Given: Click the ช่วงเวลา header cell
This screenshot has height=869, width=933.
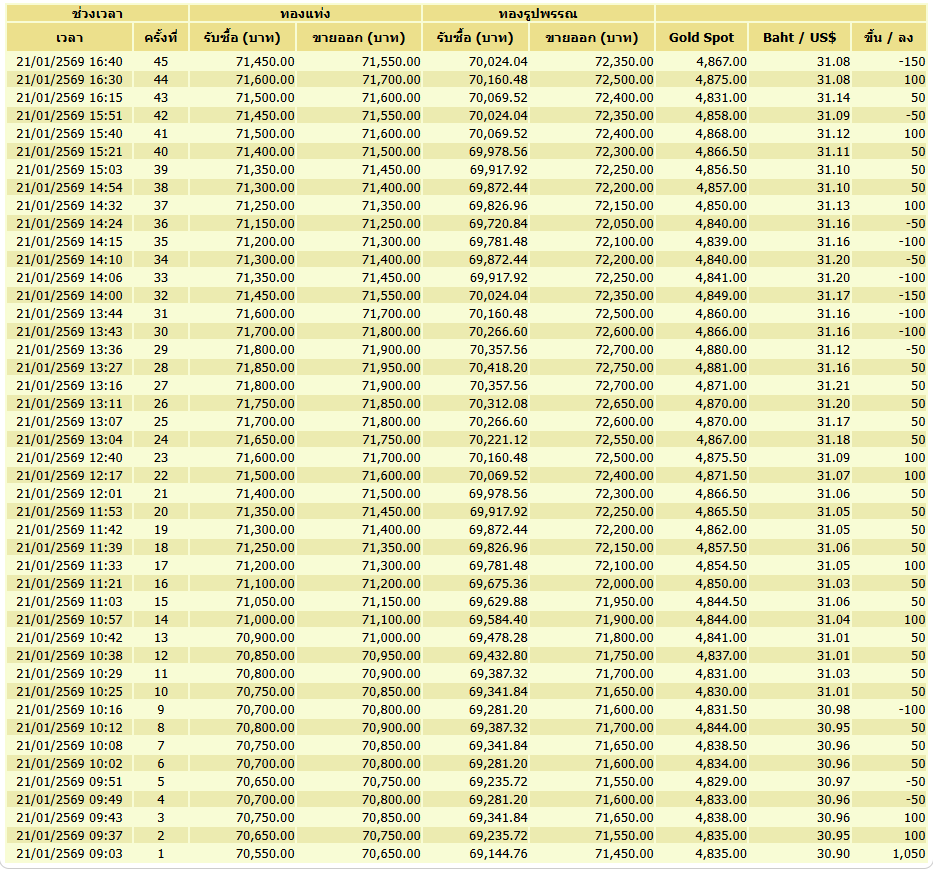Looking at the screenshot, I should [98, 13].
